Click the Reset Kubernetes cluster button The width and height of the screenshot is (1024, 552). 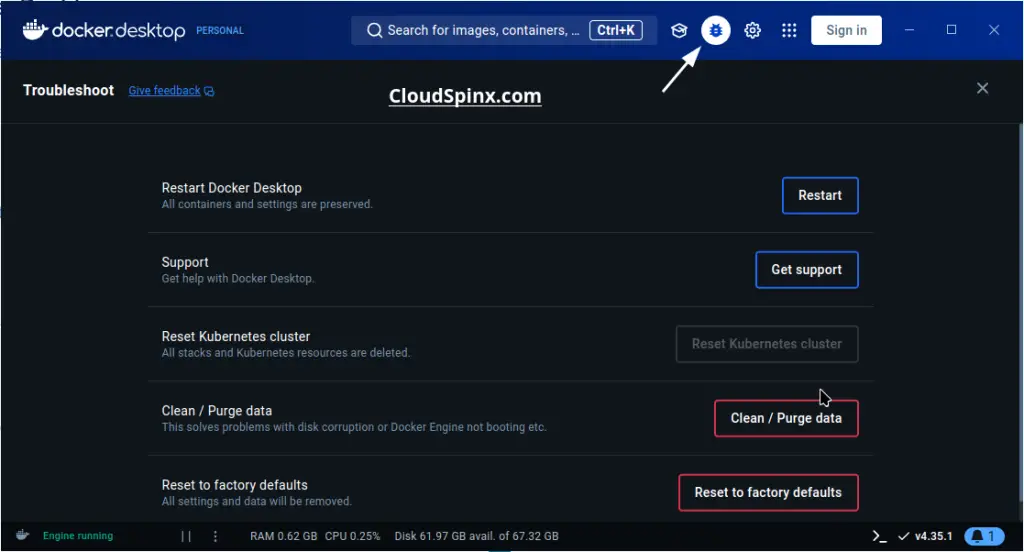[767, 344]
